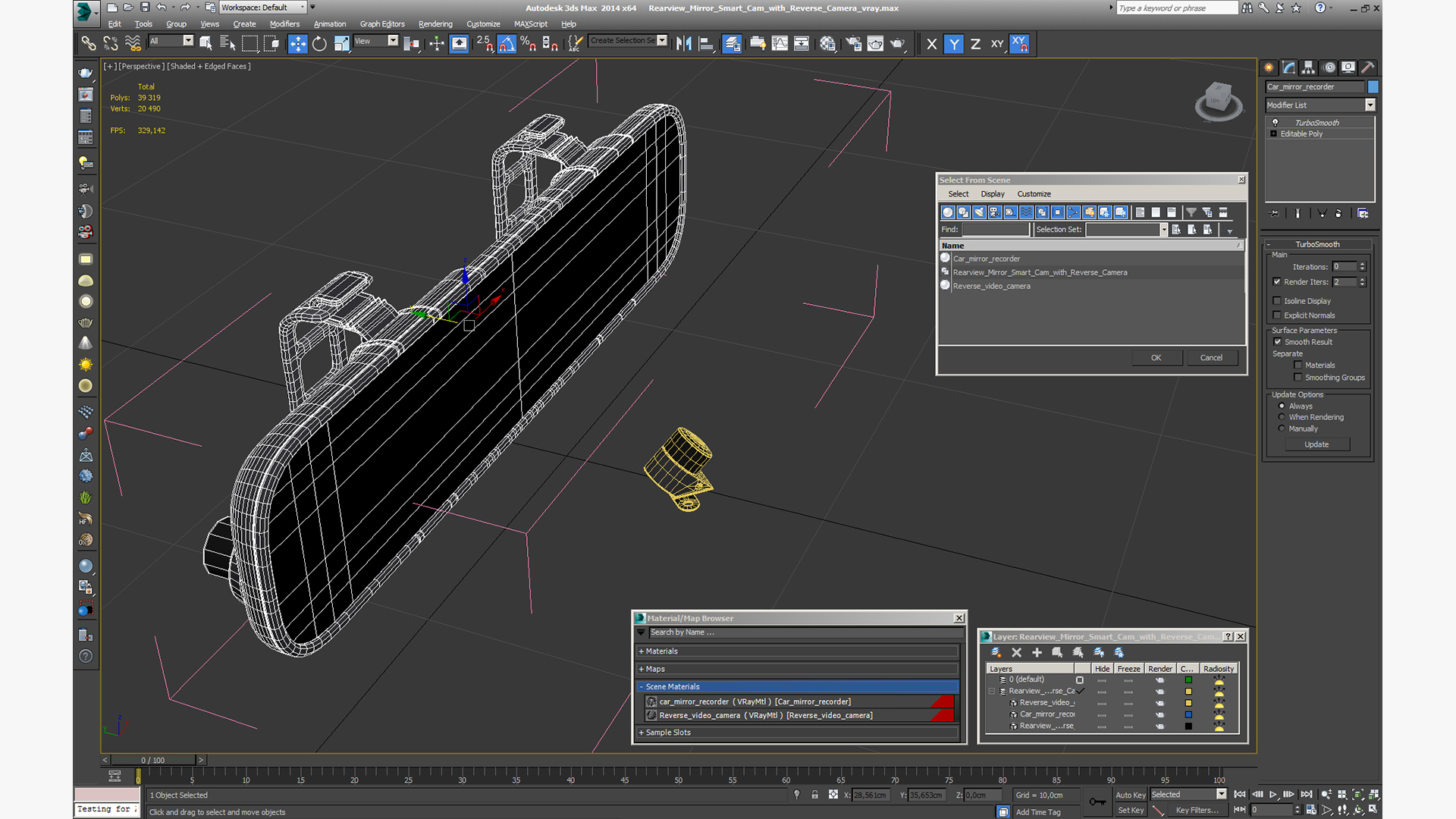Delete highlighted layer using X icon
Screen dimensions: 1456x819
[x=1016, y=652]
